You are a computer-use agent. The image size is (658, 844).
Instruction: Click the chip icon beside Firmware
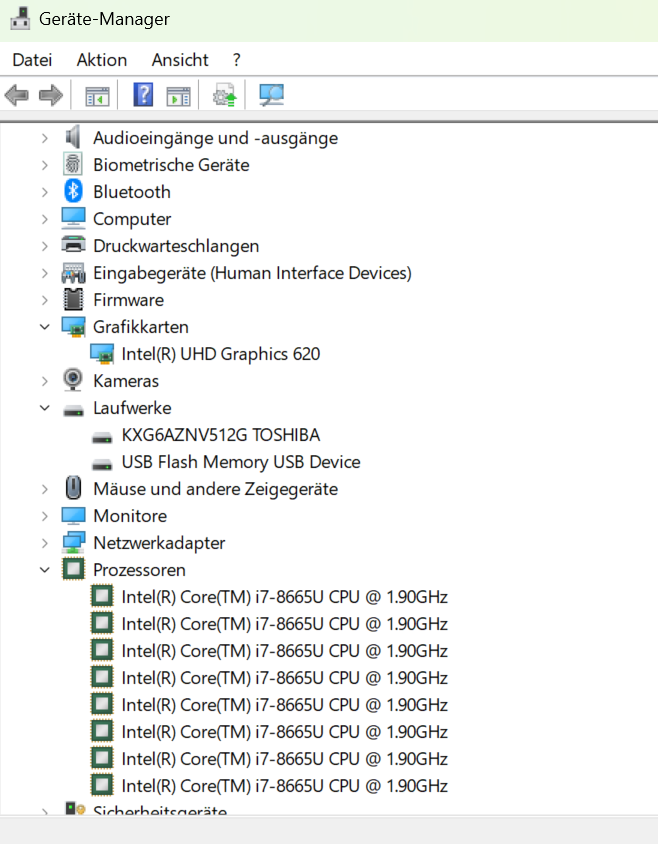coord(73,299)
